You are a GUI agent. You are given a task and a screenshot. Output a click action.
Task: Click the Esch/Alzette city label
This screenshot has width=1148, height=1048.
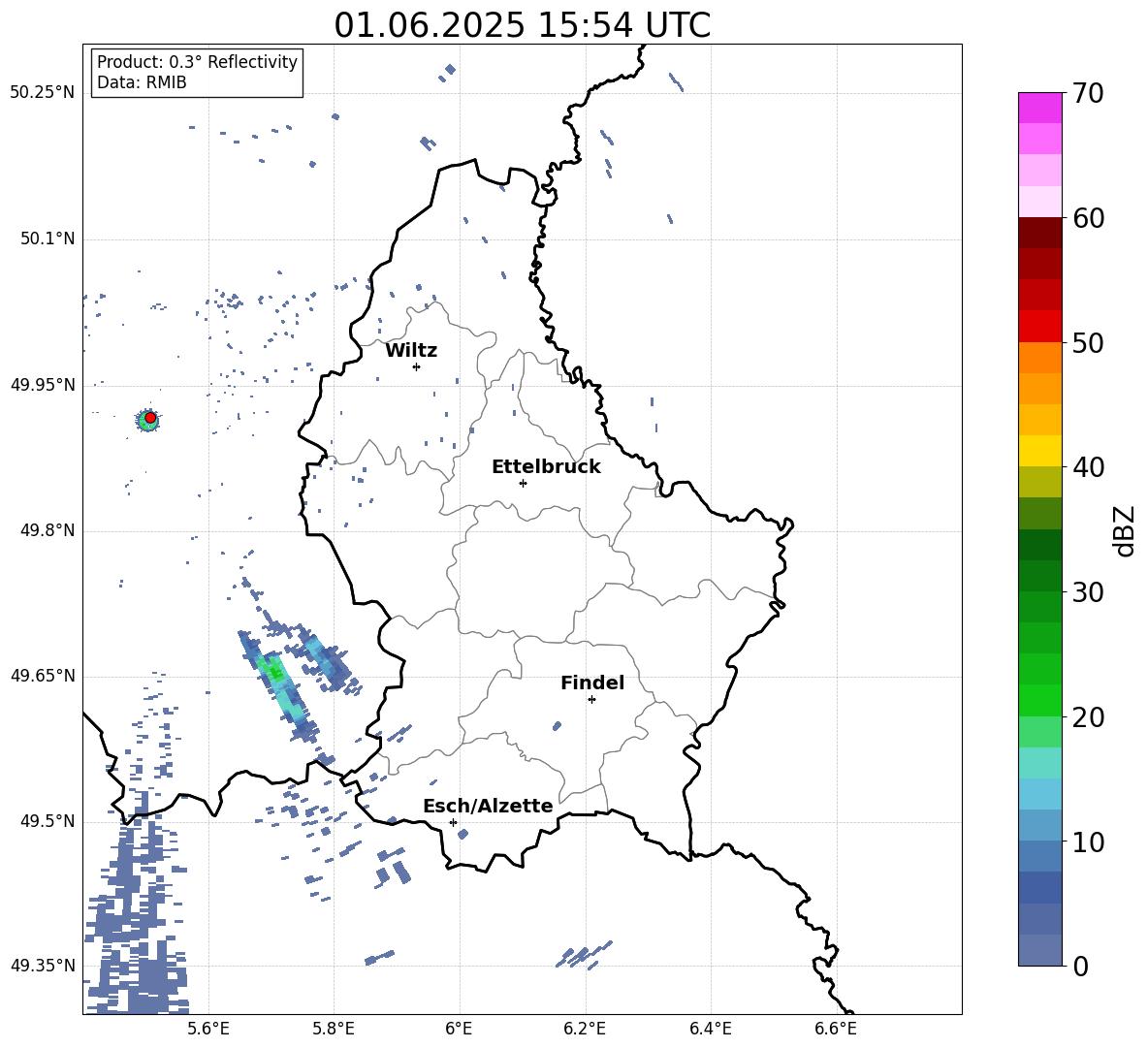pos(488,806)
